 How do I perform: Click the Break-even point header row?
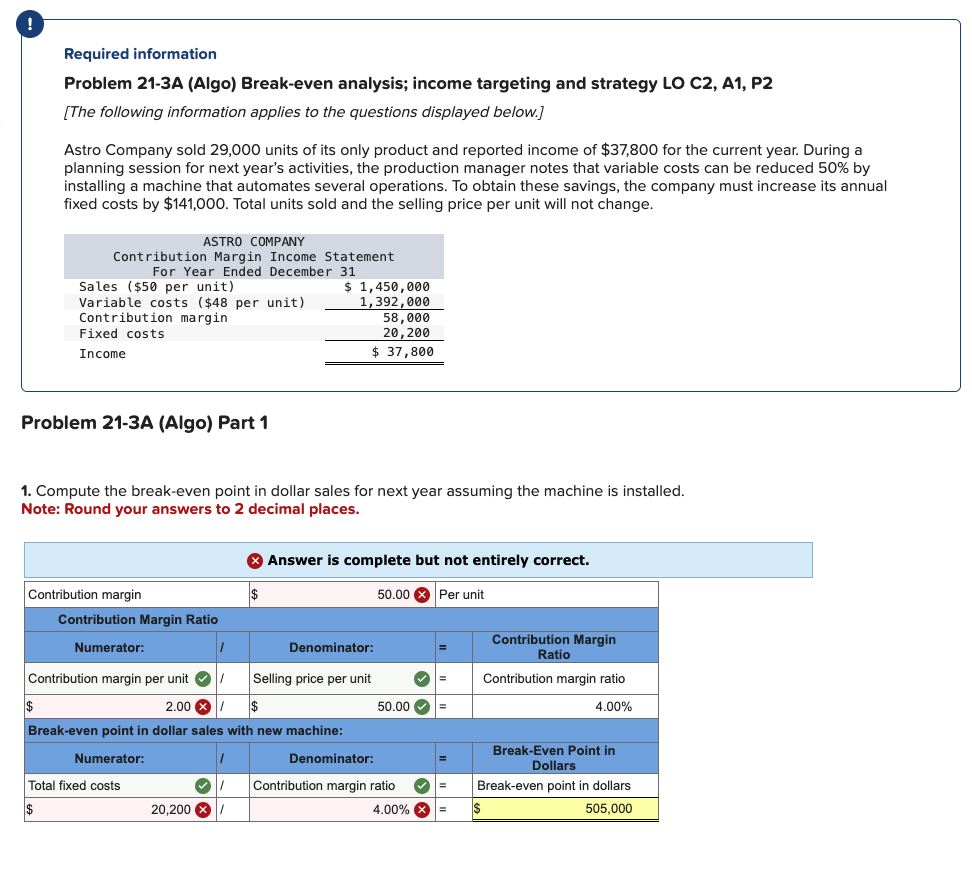click(180, 731)
